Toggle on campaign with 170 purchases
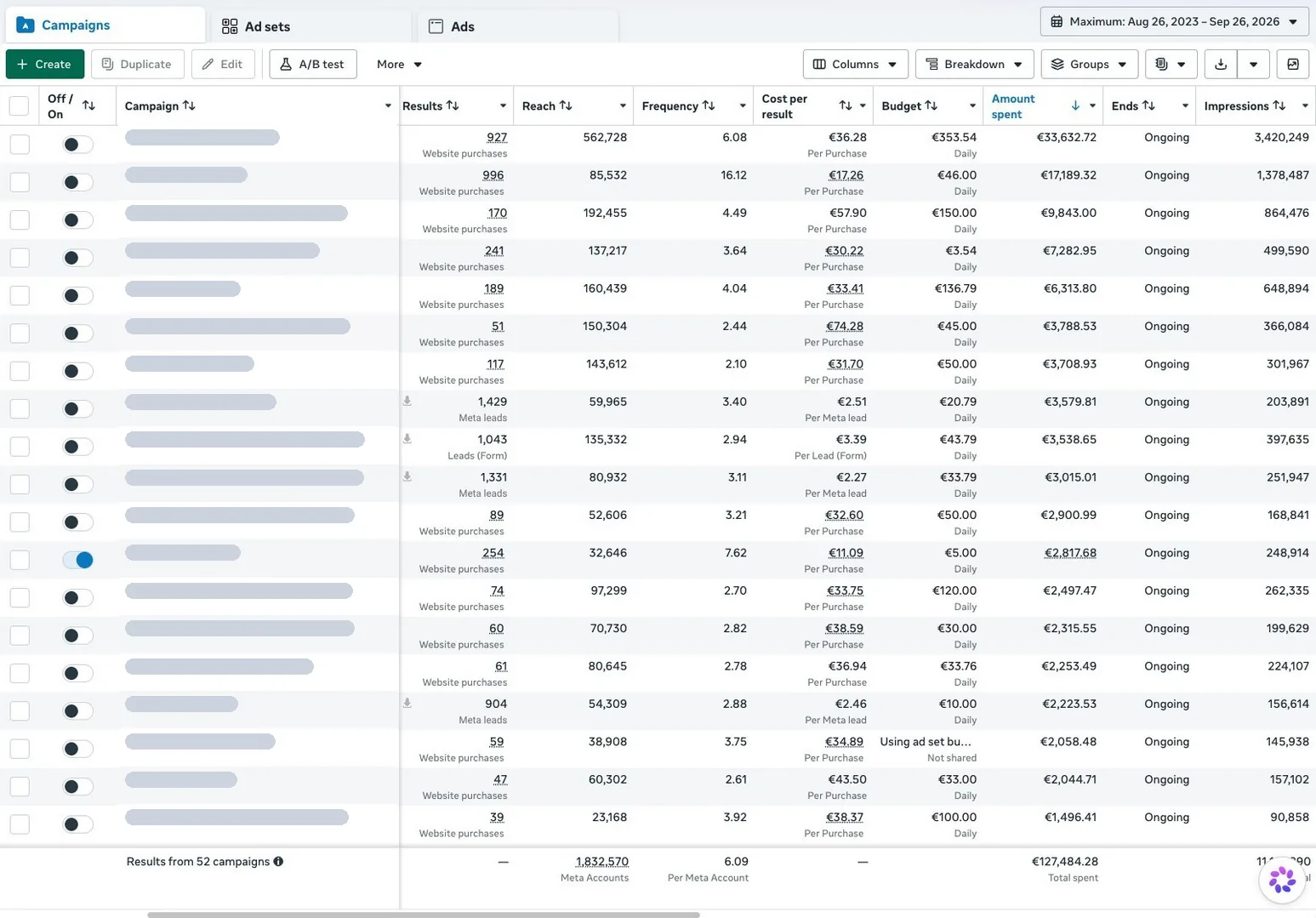 (x=77, y=220)
